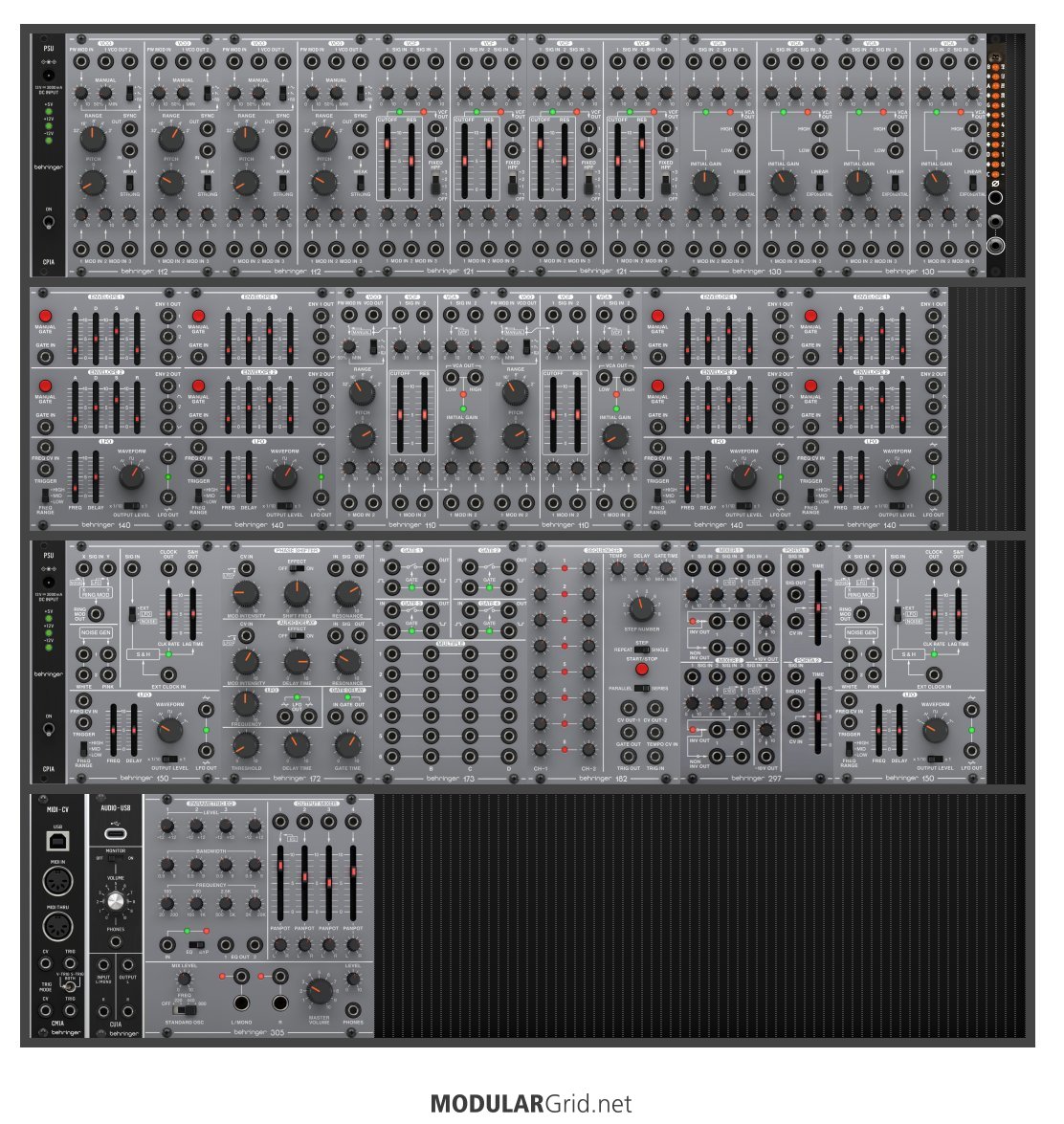Click the Gate Delay OUT jack on module 172

click(360, 716)
